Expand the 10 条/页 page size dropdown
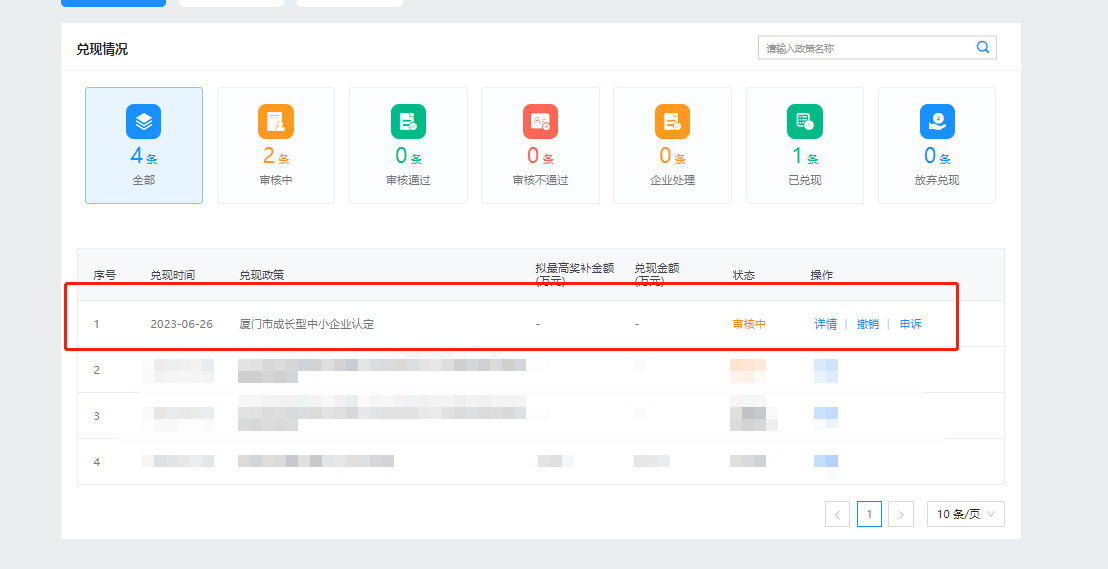Image resolution: width=1108 pixels, height=569 pixels. click(x=965, y=514)
